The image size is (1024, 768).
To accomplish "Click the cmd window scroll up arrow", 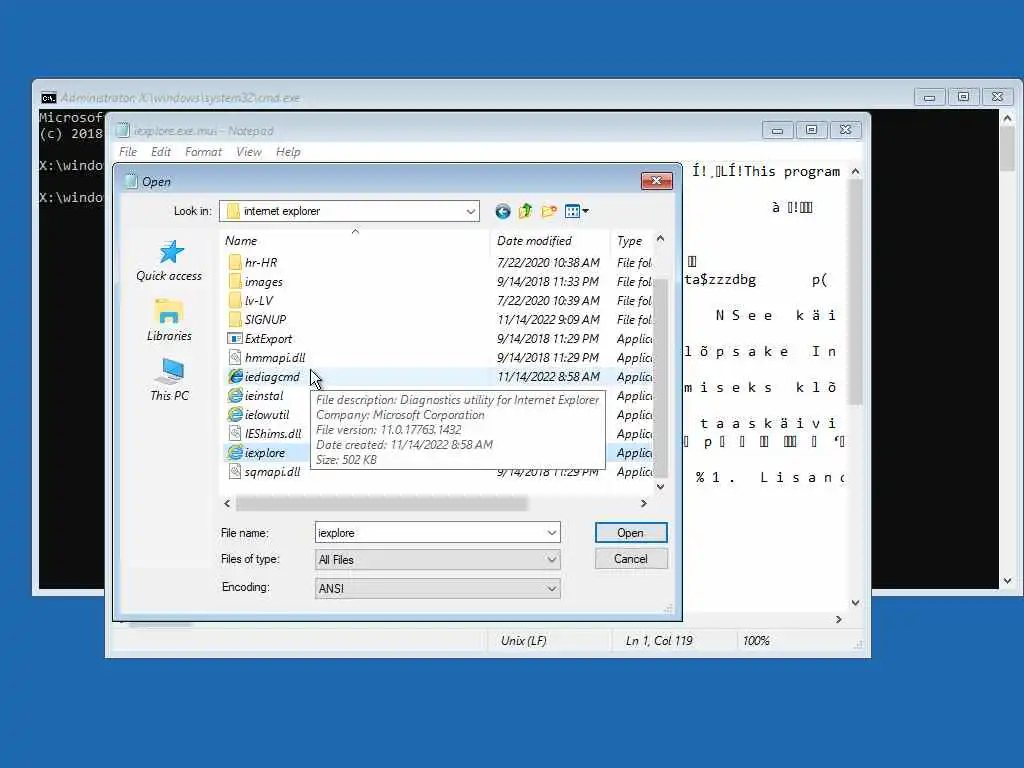I will (1007, 118).
